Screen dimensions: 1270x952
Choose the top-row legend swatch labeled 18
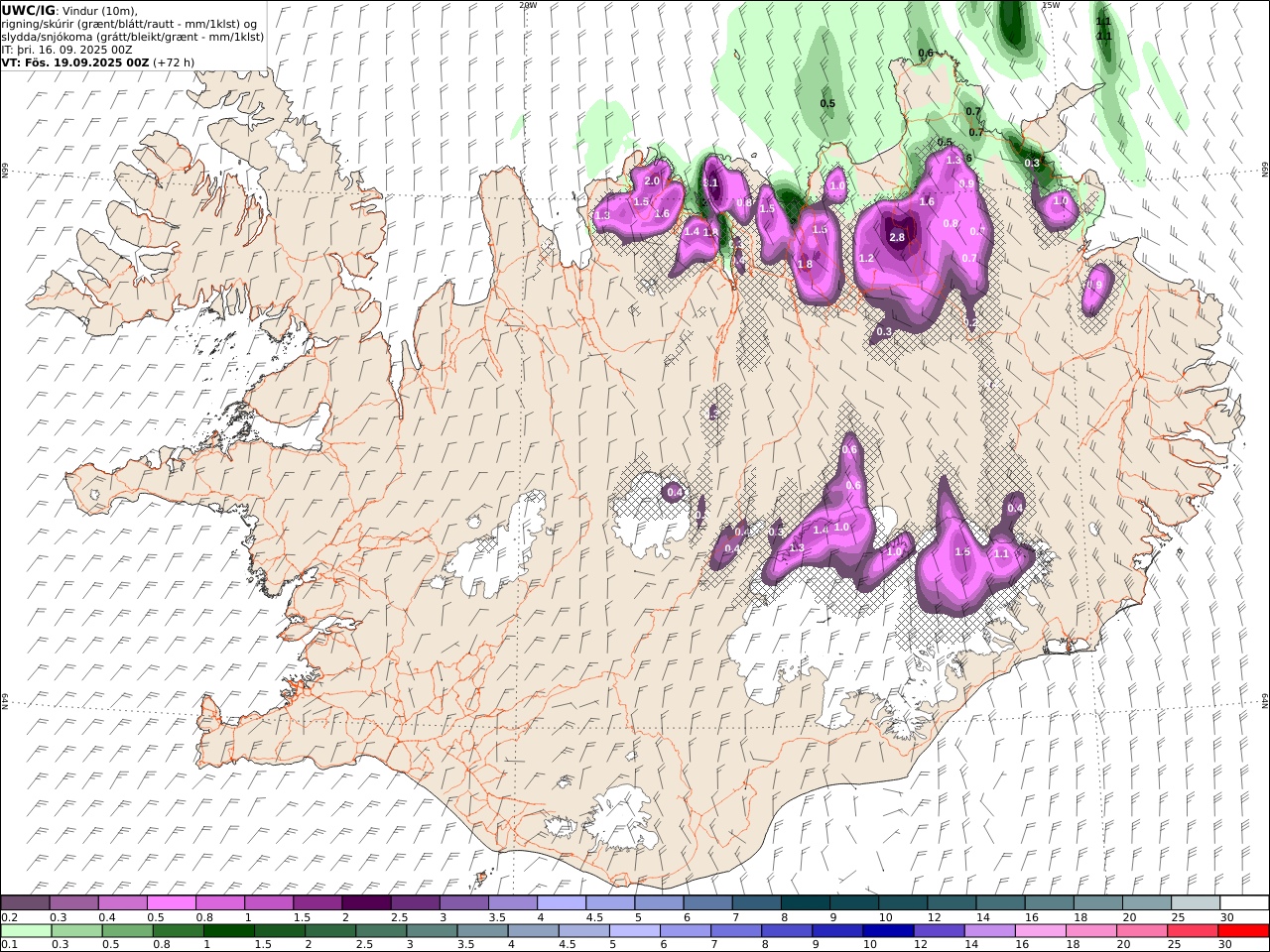click(1097, 902)
